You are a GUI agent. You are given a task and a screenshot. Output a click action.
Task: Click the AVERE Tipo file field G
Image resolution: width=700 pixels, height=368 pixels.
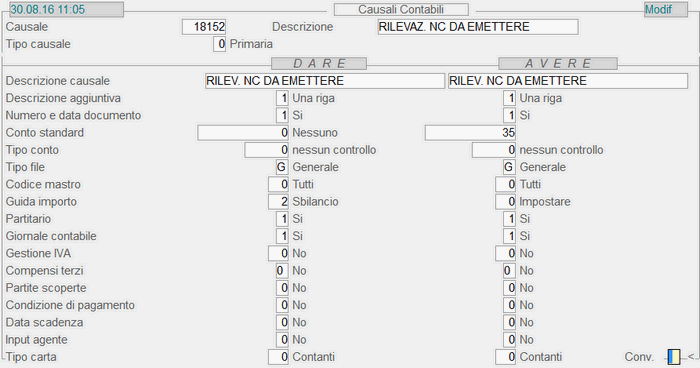(x=509, y=167)
